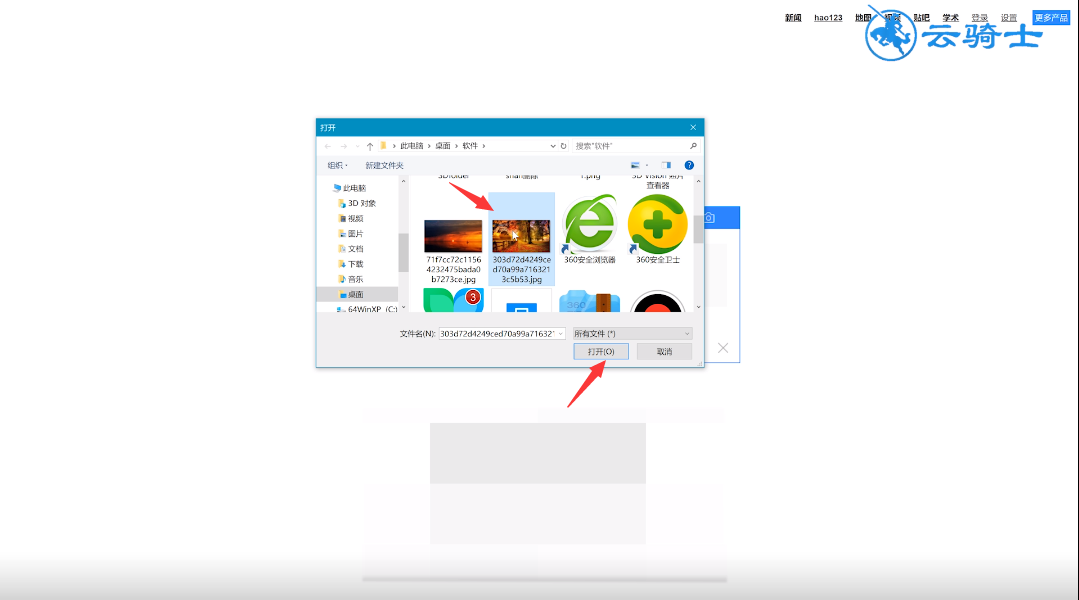Select the blue 360 folder icon in bottom row
1079x600 pixels.
[x=590, y=301]
